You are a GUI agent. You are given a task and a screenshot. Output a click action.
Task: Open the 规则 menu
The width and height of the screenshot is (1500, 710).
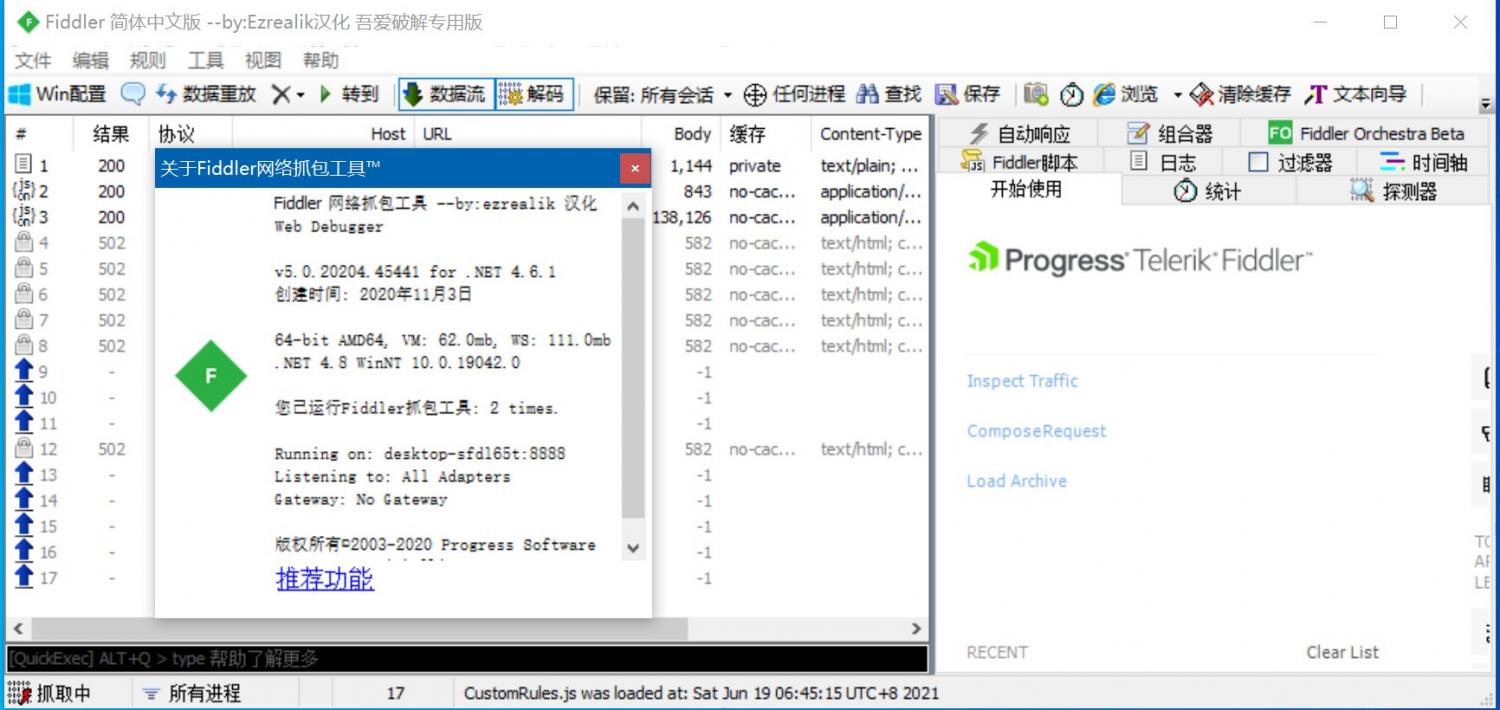tap(148, 60)
